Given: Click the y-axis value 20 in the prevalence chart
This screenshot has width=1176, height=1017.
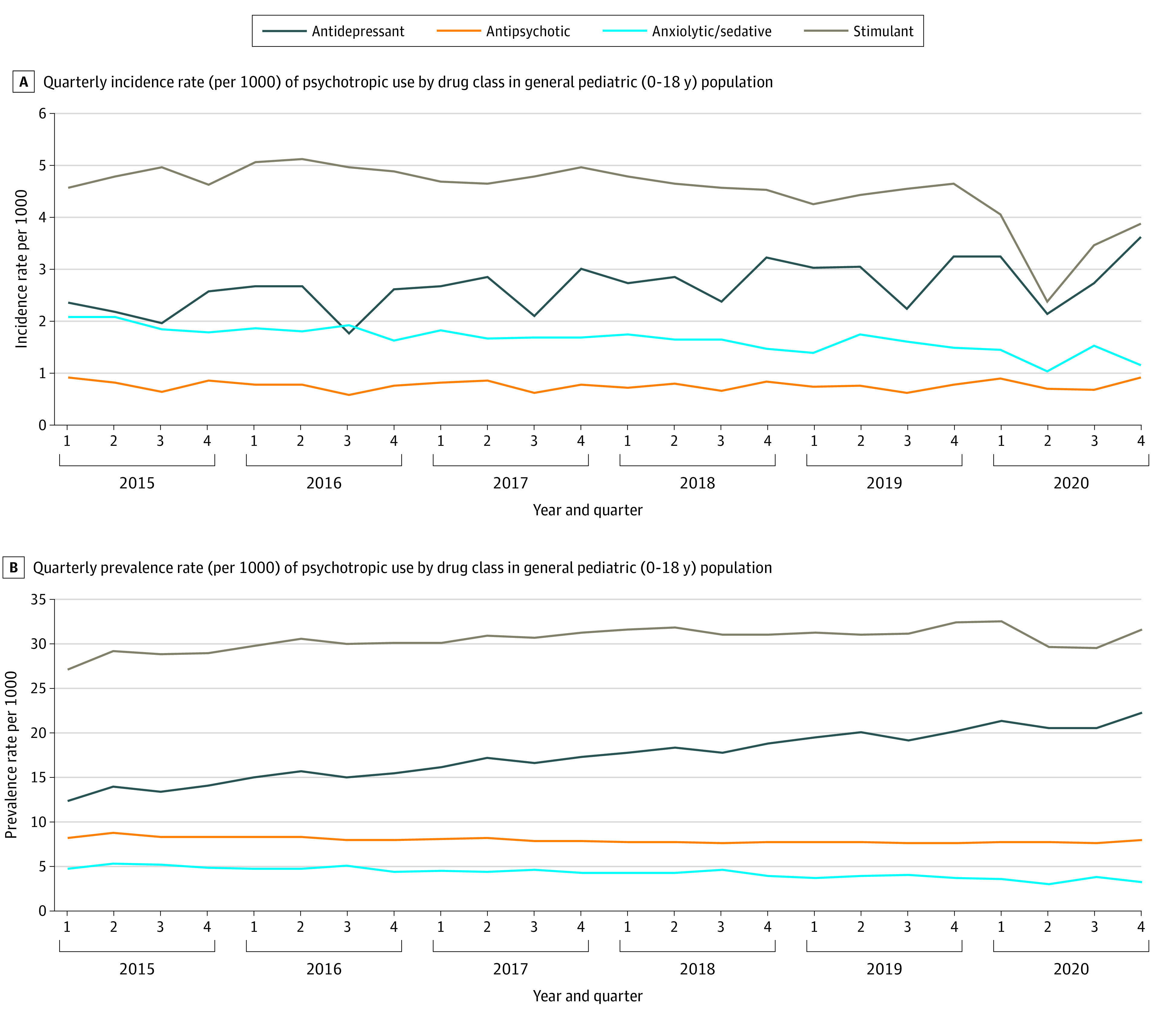Looking at the screenshot, I should 39,733.
